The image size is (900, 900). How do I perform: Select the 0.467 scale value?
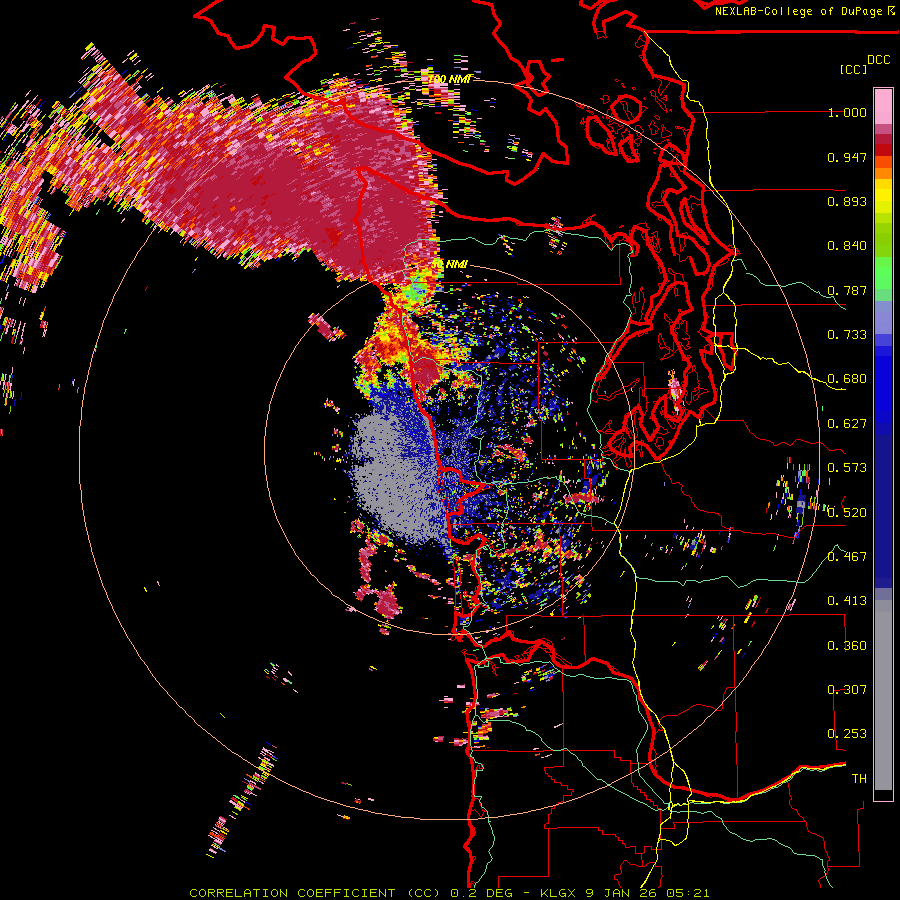coord(847,557)
